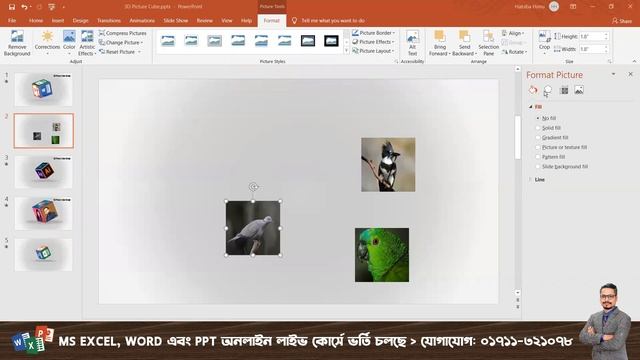Expand the Picture Styles gallery
Image resolution: width=640 pixels, height=360 pixels.
pos(347,51)
